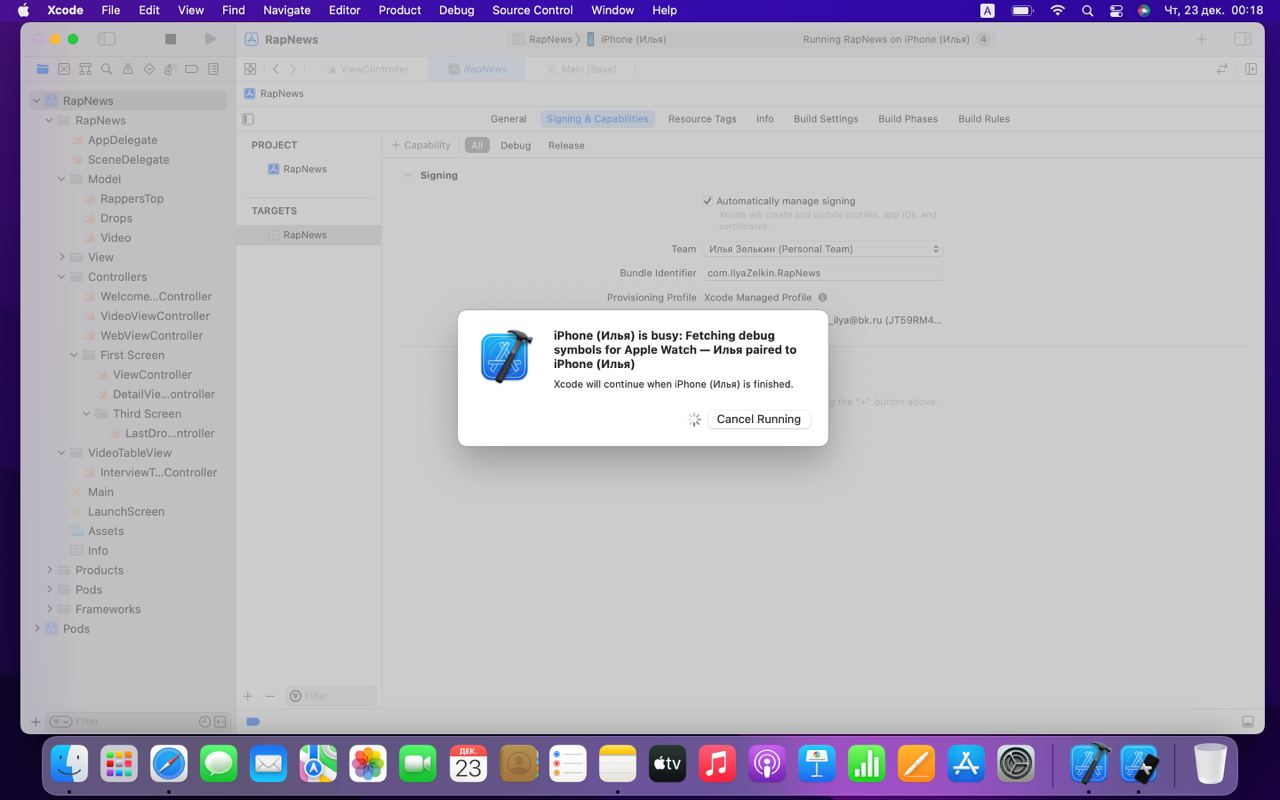1280x800 pixels.
Task: Click the add Capability button
Action: [x=421, y=145]
